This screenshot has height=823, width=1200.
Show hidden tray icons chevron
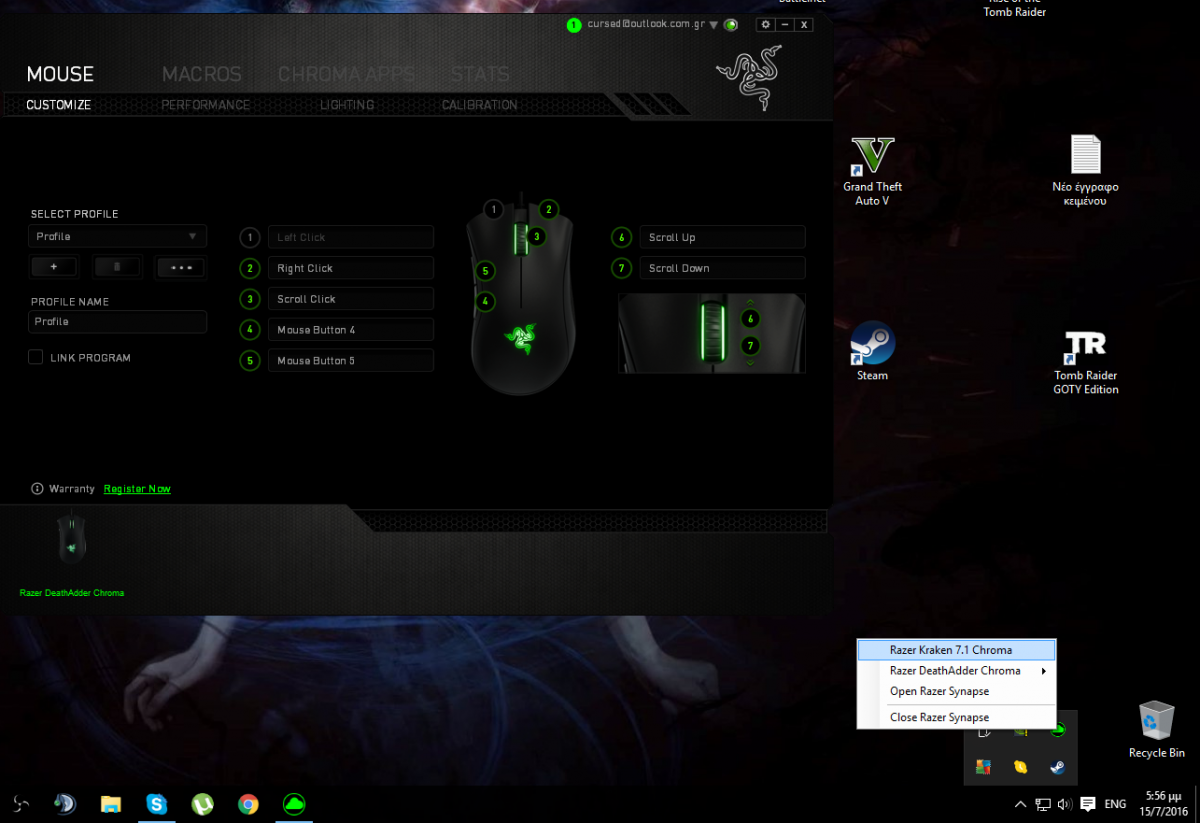click(x=1020, y=804)
